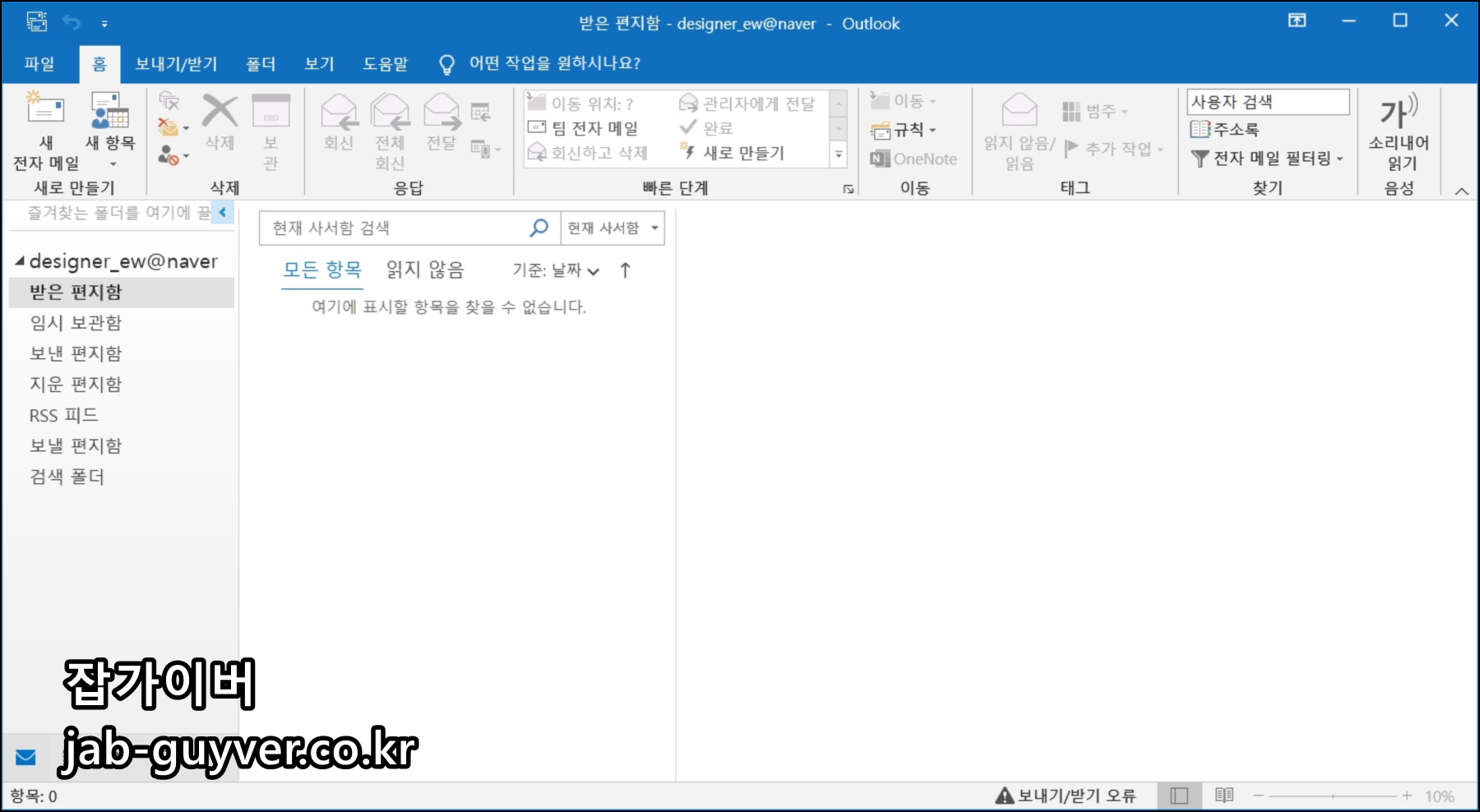The image size is (1480, 812).
Task: Click the undo arrow in title bar
Action: tap(72, 22)
